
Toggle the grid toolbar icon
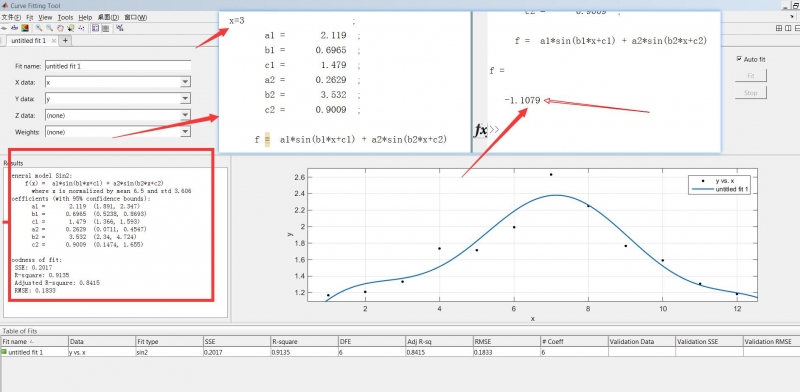click(106, 28)
